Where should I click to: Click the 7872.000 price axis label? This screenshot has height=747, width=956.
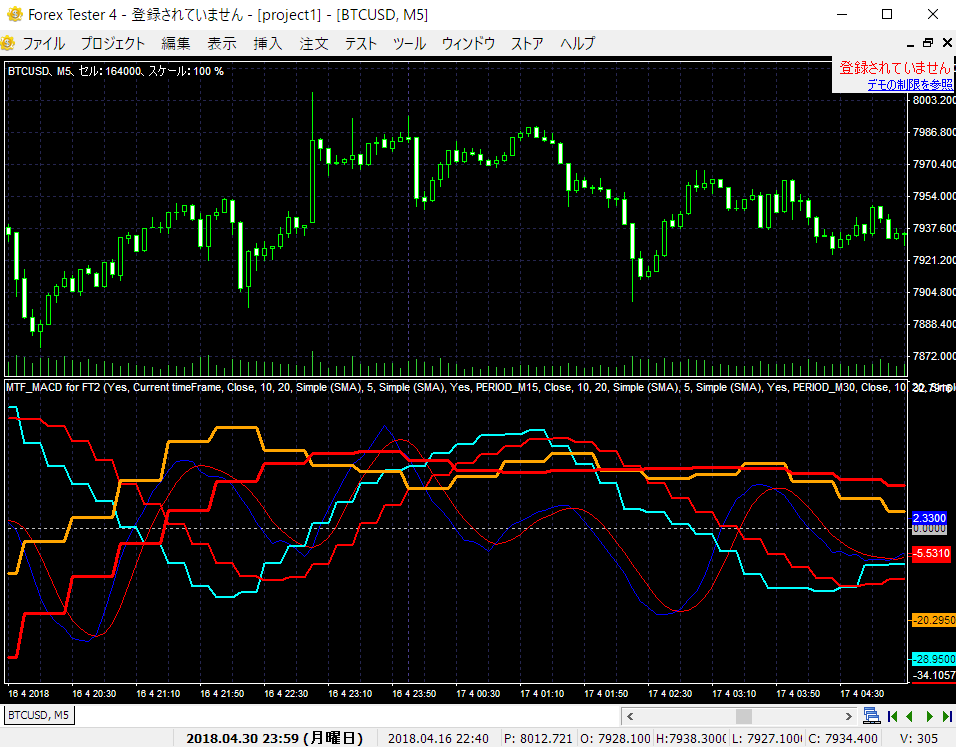933,356
